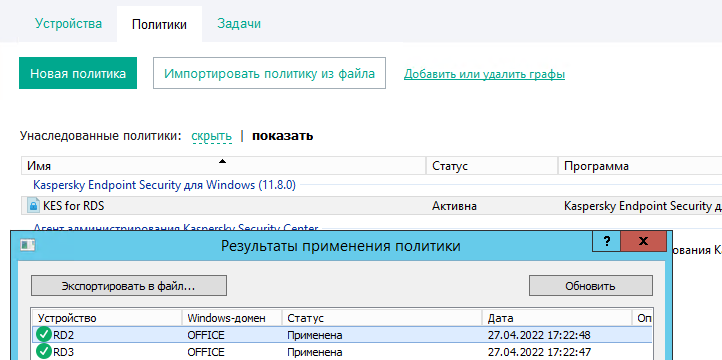The height and width of the screenshot is (360, 722).
Task: Click the Применена status for RD2
Action: [314, 335]
